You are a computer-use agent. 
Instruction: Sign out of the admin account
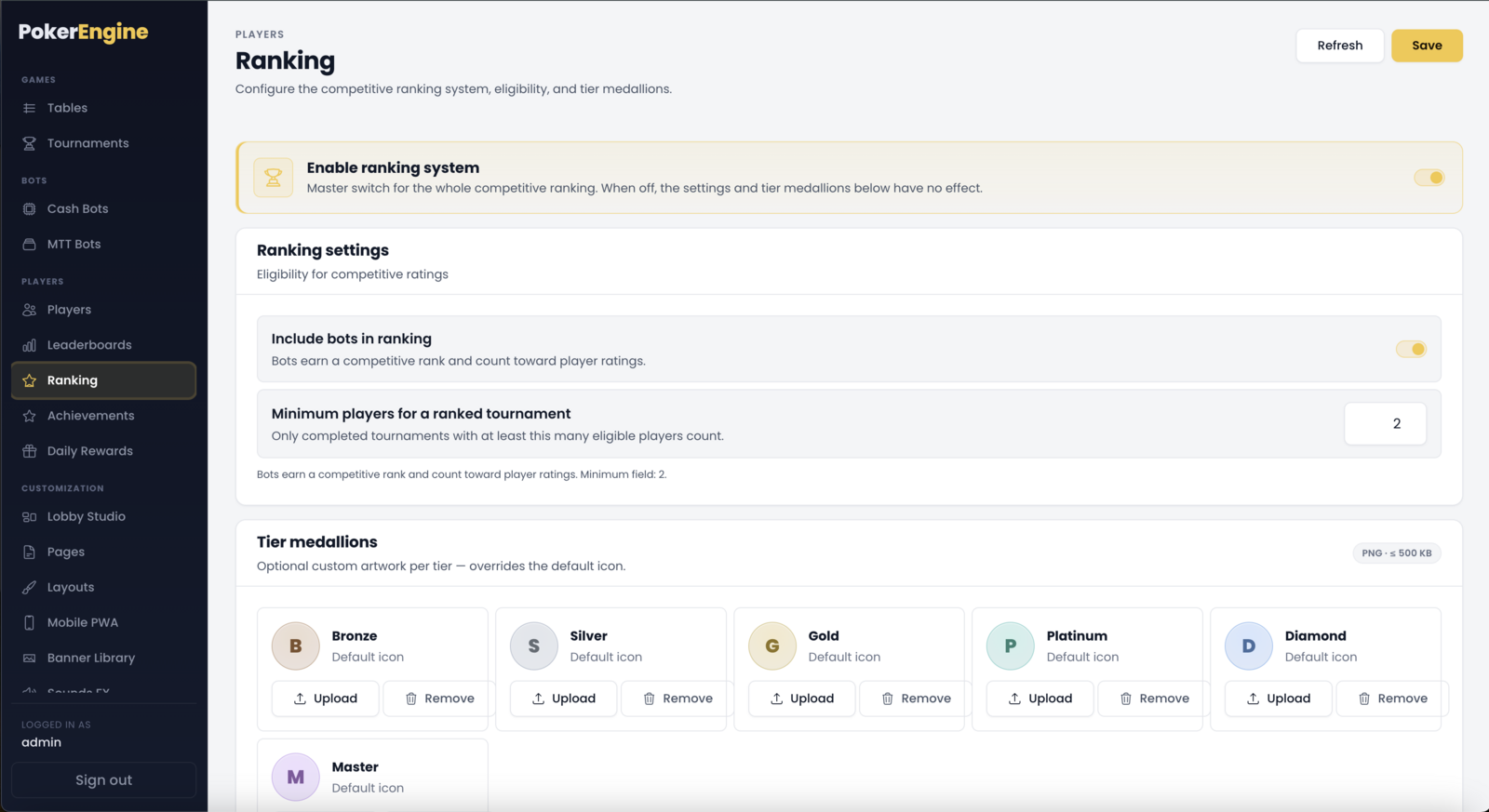(103, 780)
